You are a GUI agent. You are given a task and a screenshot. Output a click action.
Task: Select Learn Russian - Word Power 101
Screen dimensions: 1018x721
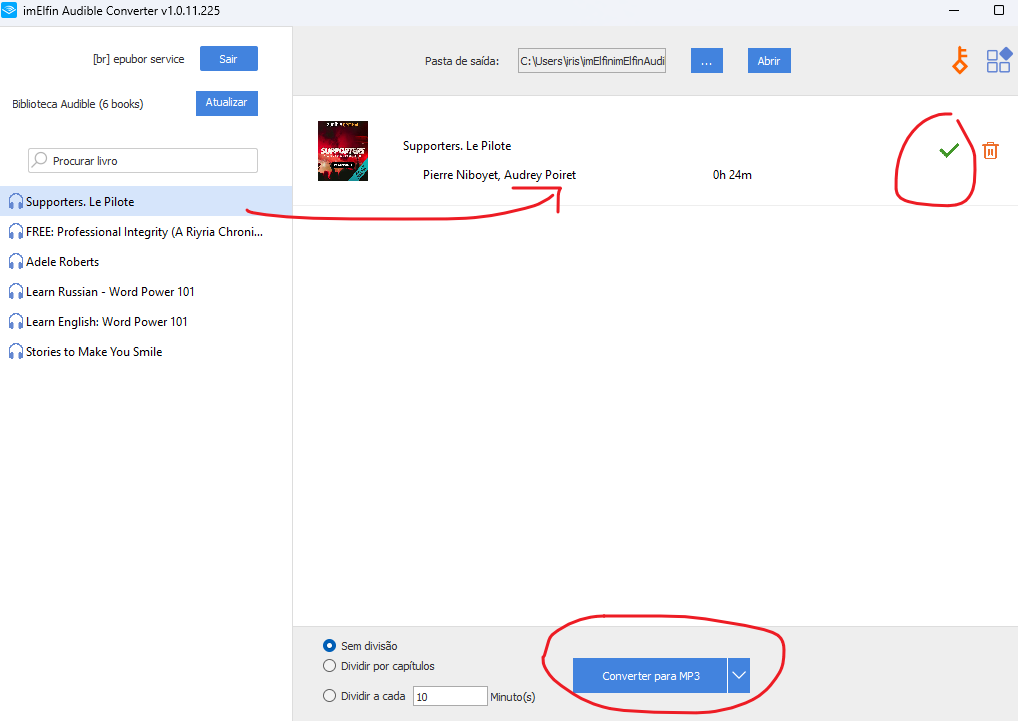point(146,291)
